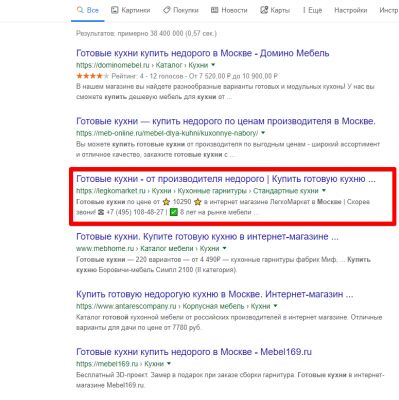Click 'Стандартные кухни' breadcrumb text

286,191
